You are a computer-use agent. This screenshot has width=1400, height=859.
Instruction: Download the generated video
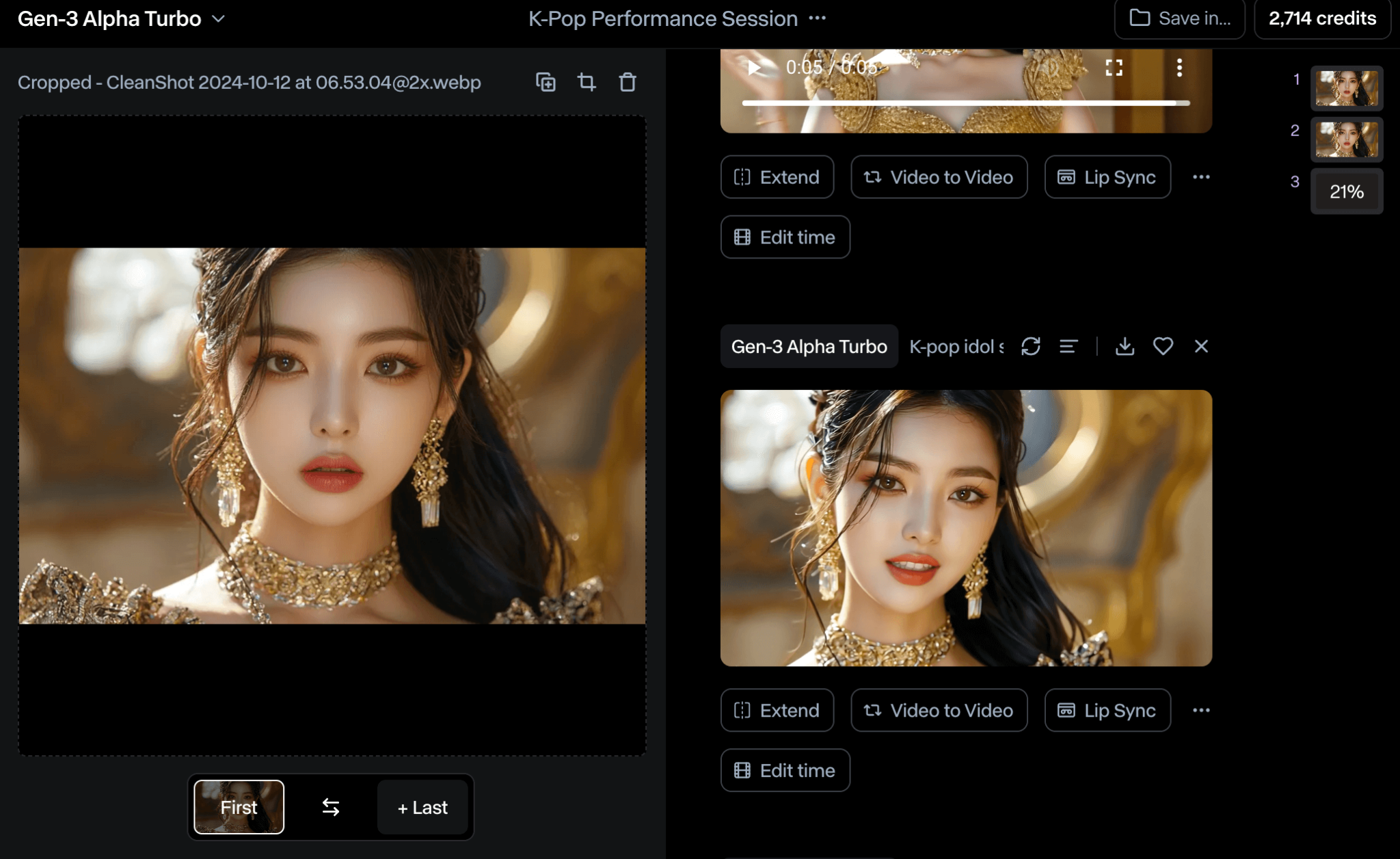1125,347
